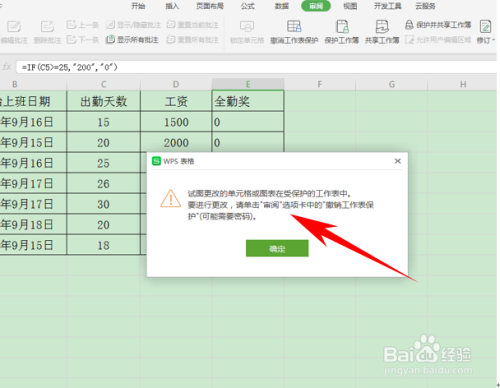Image resolution: width=500 pixels, height=388 pixels.
Task: Click the 全勤奖 header cell
Action: (x=248, y=101)
